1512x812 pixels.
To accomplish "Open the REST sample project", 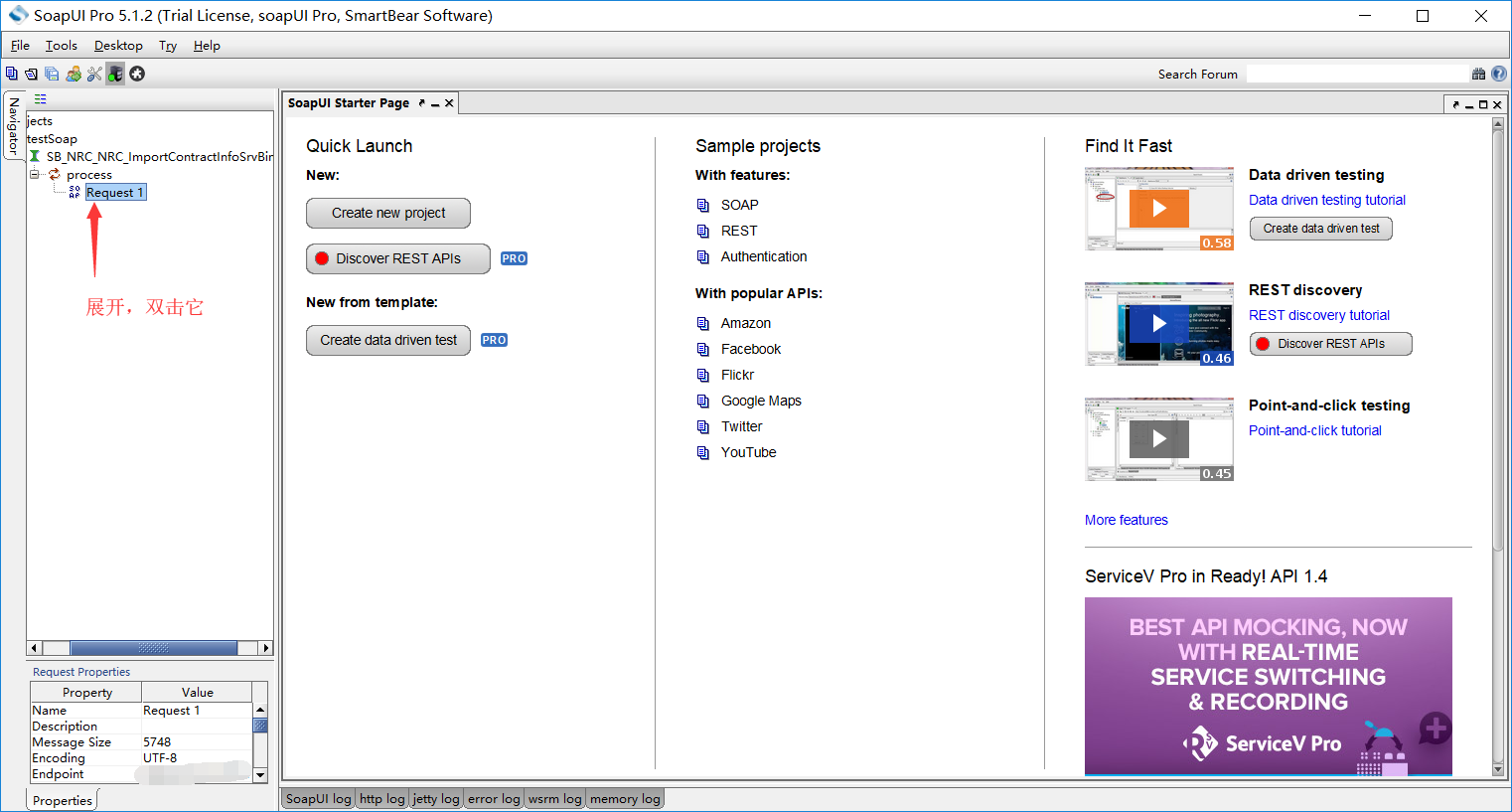I will click(739, 231).
